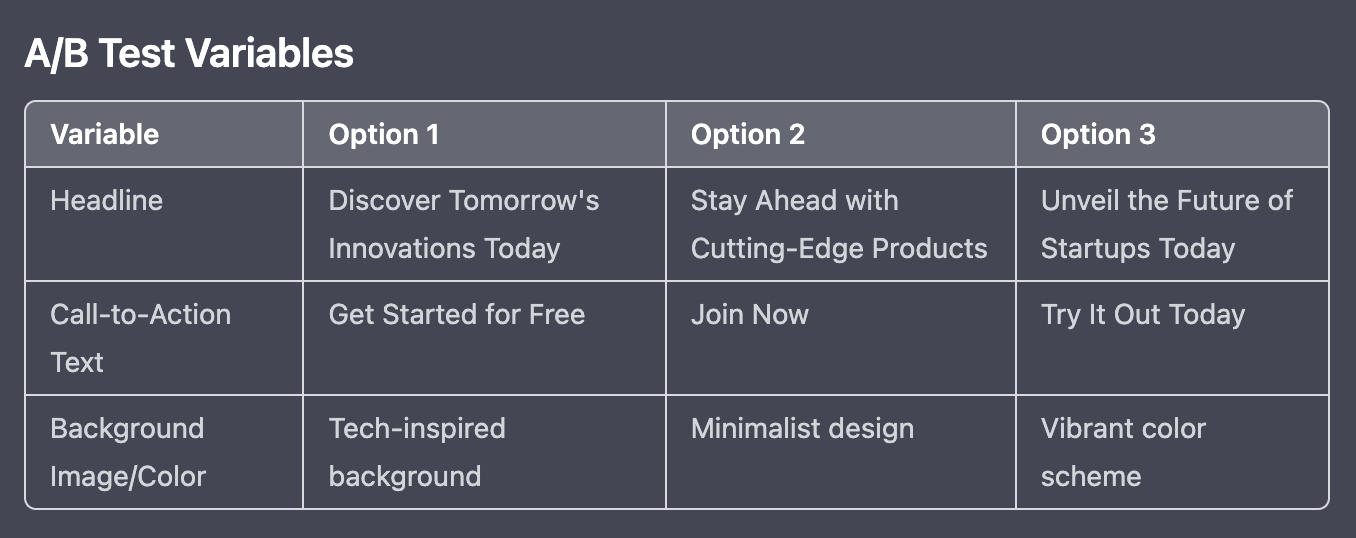Viewport: 1356px width, 538px height.
Task: Click the Try It Out Today cell
Action: [1172, 338]
